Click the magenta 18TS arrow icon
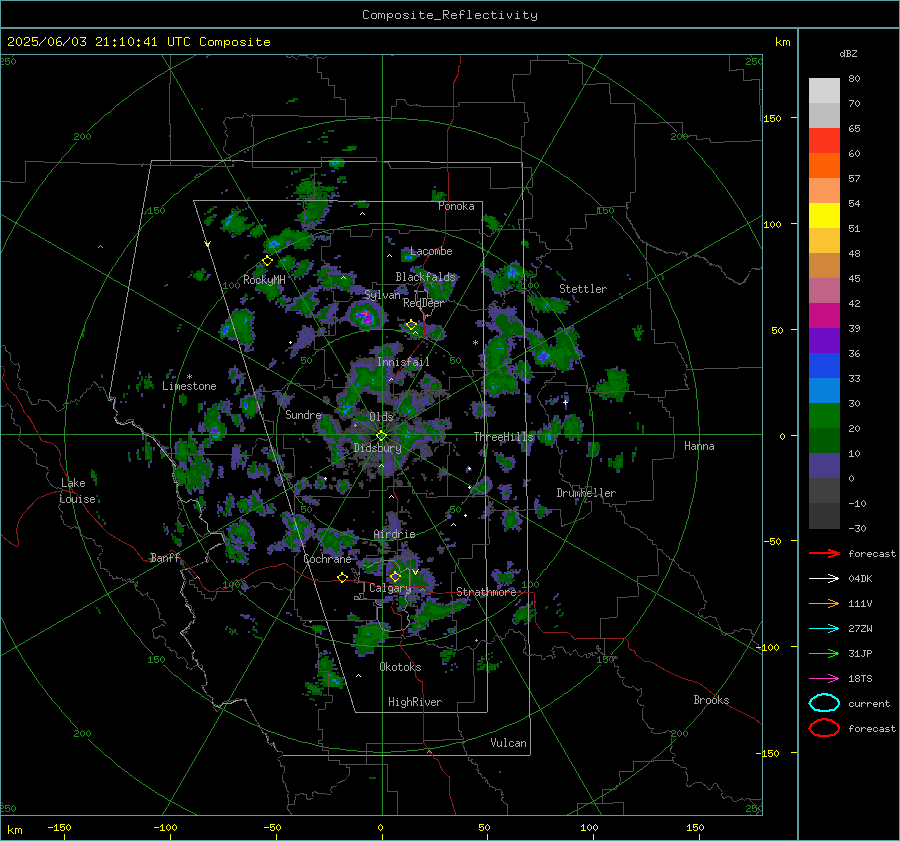The width and height of the screenshot is (900, 841). tap(824, 678)
